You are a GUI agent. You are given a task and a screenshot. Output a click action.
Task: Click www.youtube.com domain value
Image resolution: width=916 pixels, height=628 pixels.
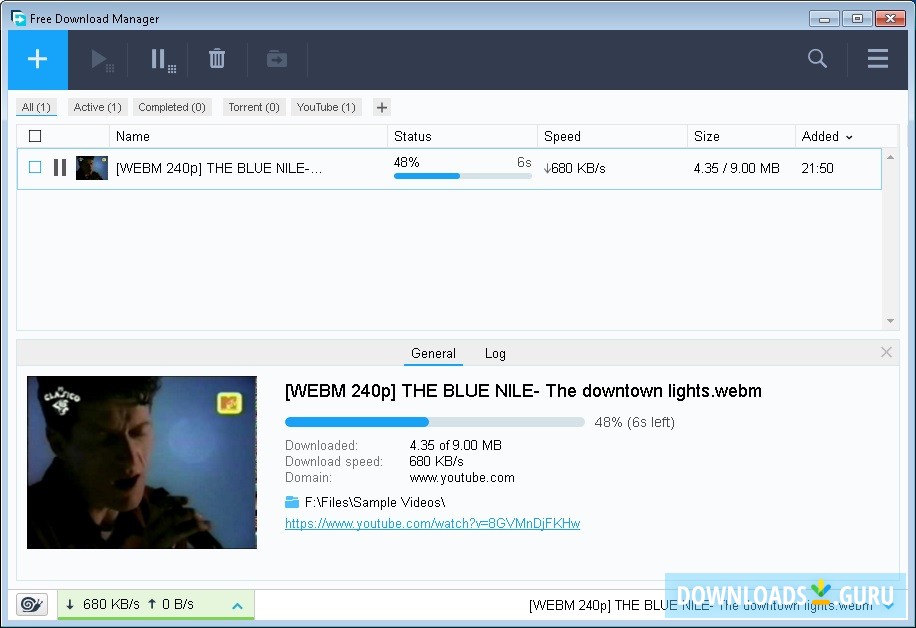tap(462, 478)
